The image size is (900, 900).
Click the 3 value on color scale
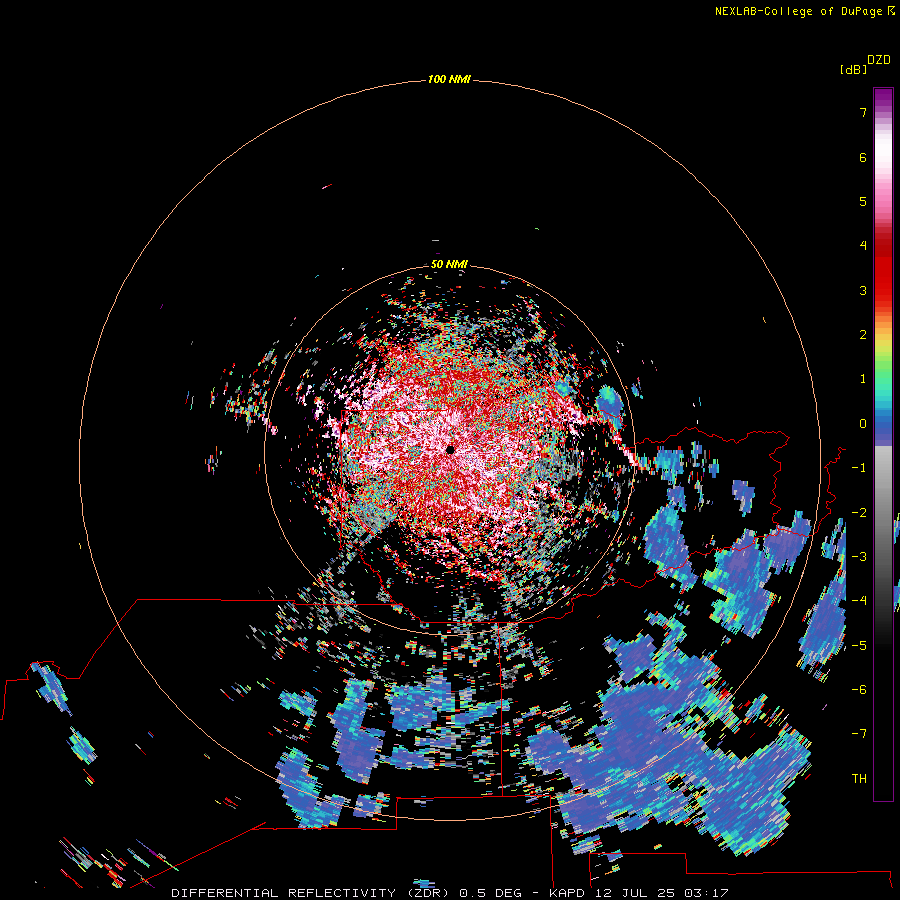(x=863, y=290)
